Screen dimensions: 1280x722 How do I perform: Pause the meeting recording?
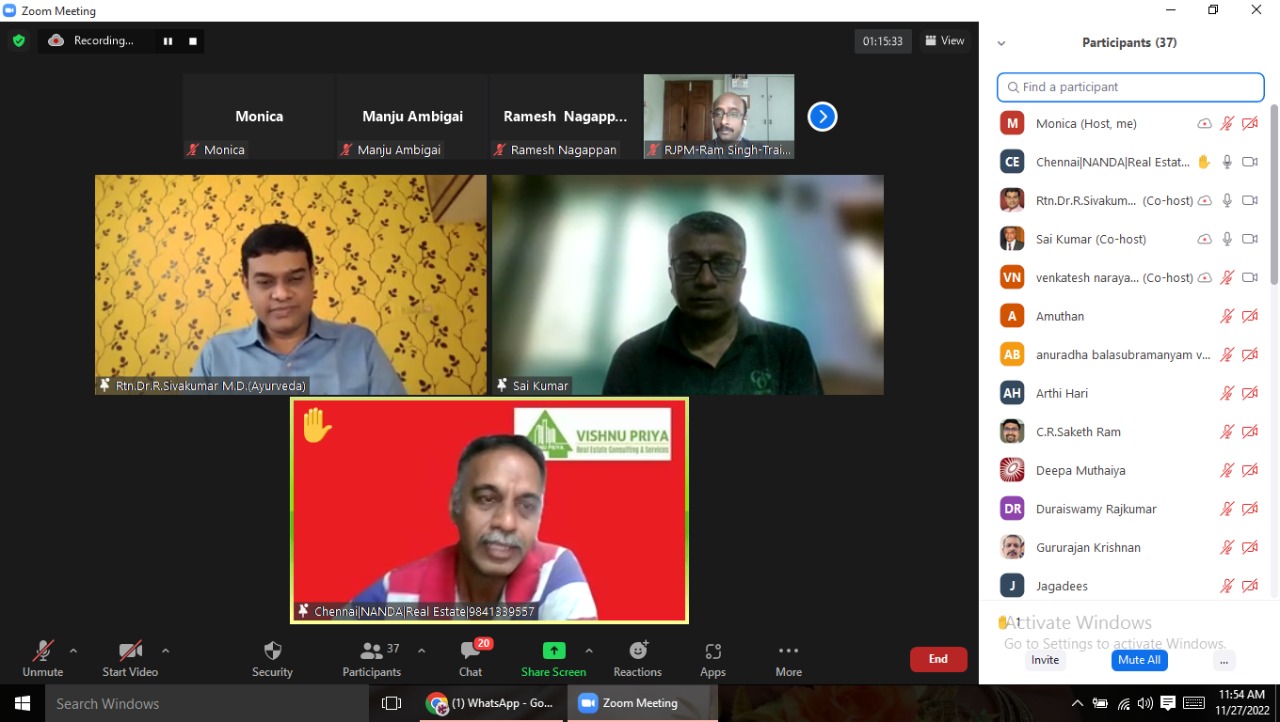coord(168,41)
